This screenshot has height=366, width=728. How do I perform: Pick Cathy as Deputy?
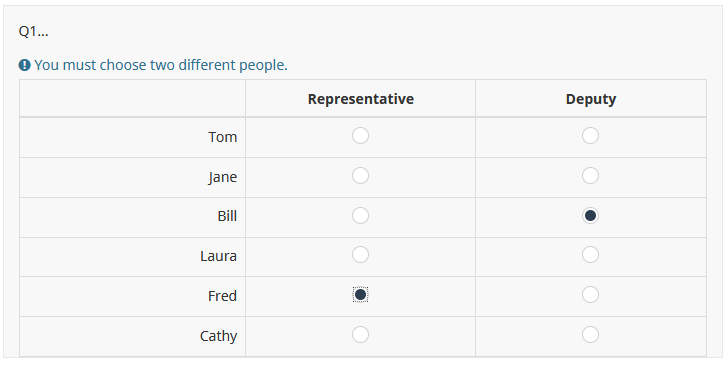(x=590, y=334)
